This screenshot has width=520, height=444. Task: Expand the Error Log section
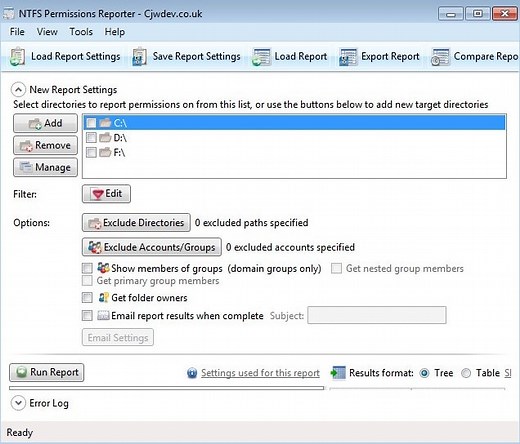coord(18,403)
